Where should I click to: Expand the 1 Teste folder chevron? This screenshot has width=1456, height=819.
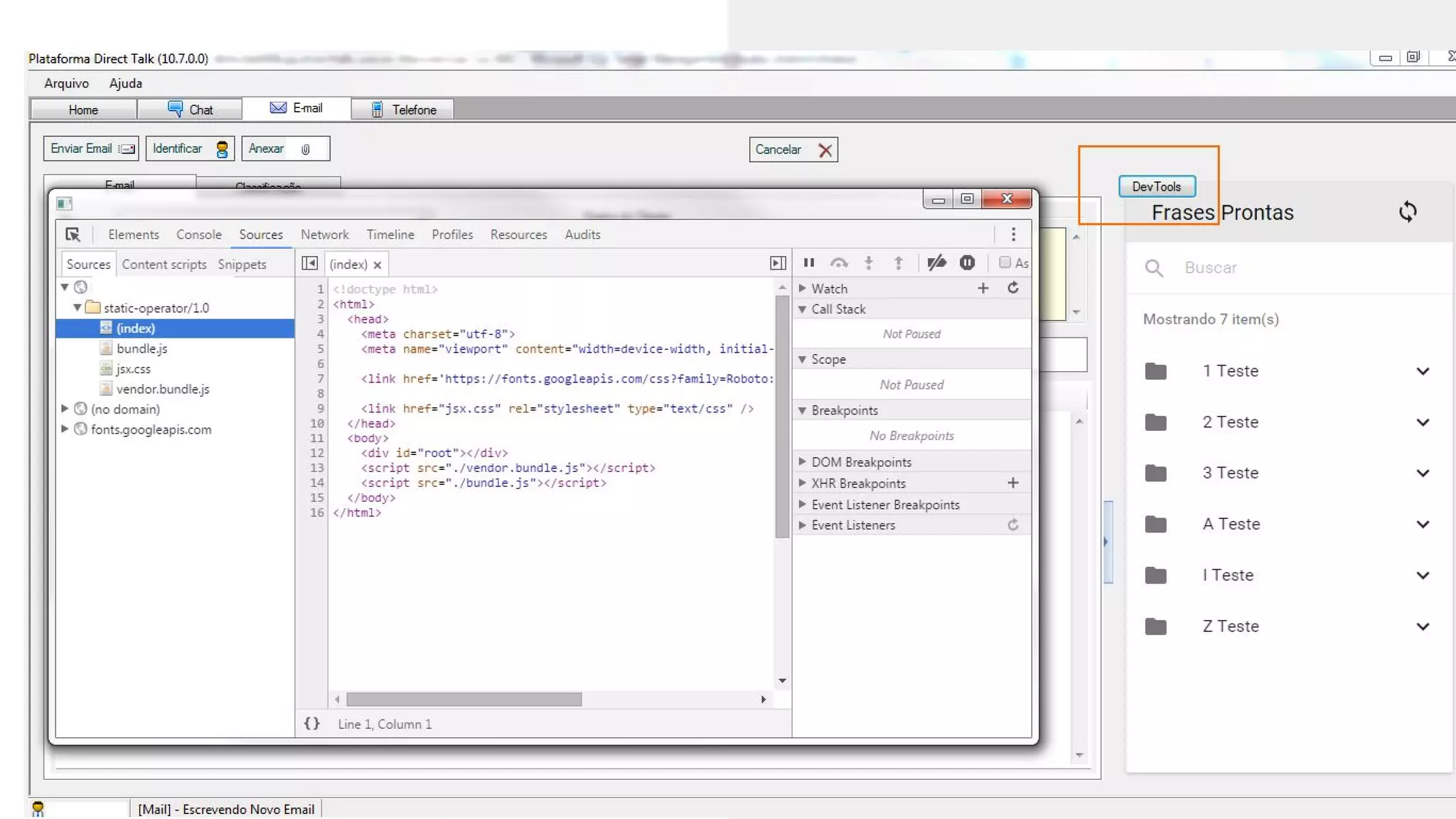[x=1423, y=371]
